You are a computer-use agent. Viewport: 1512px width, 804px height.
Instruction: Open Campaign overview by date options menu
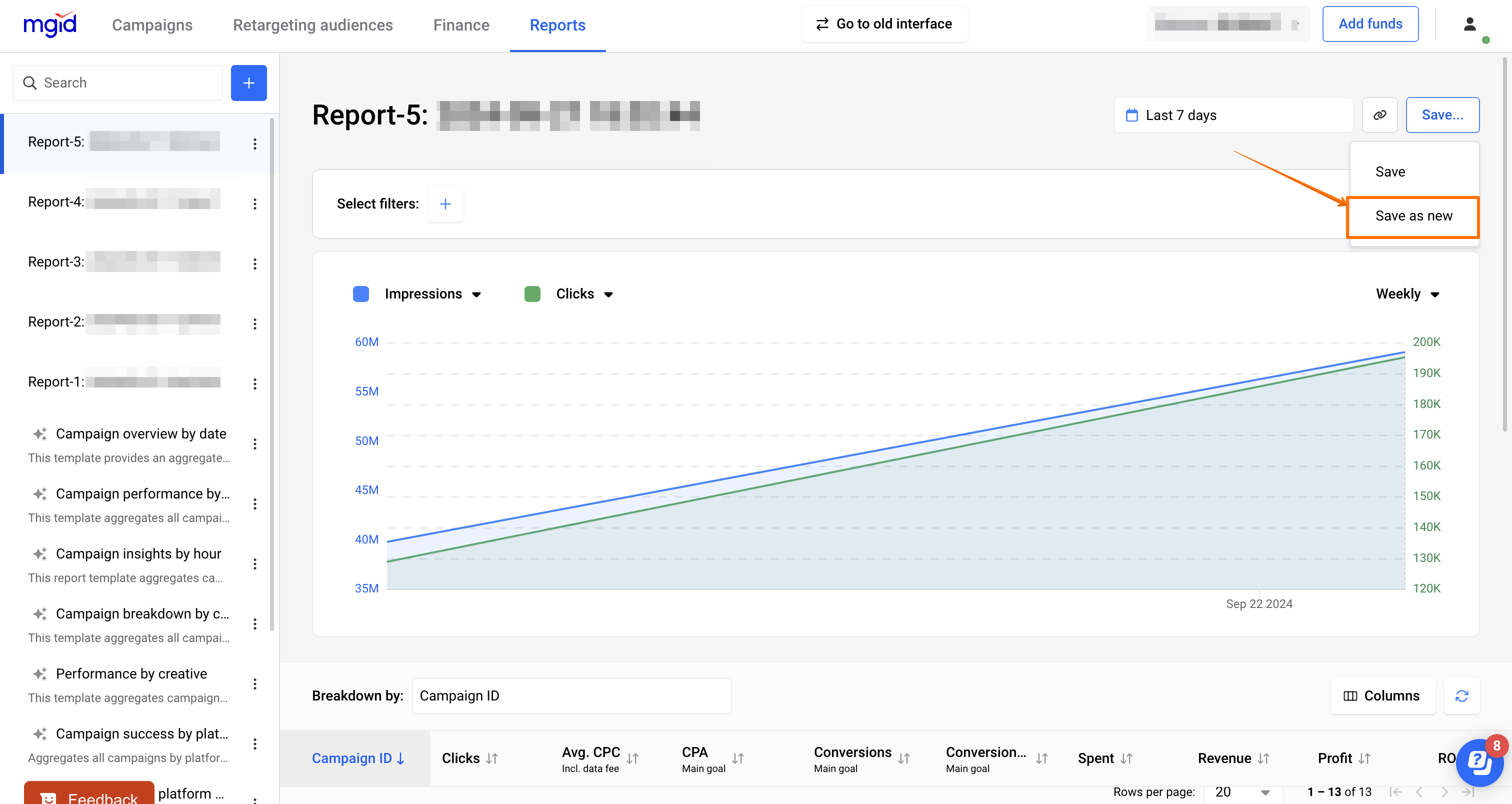pyautogui.click(x=254, y=444)
